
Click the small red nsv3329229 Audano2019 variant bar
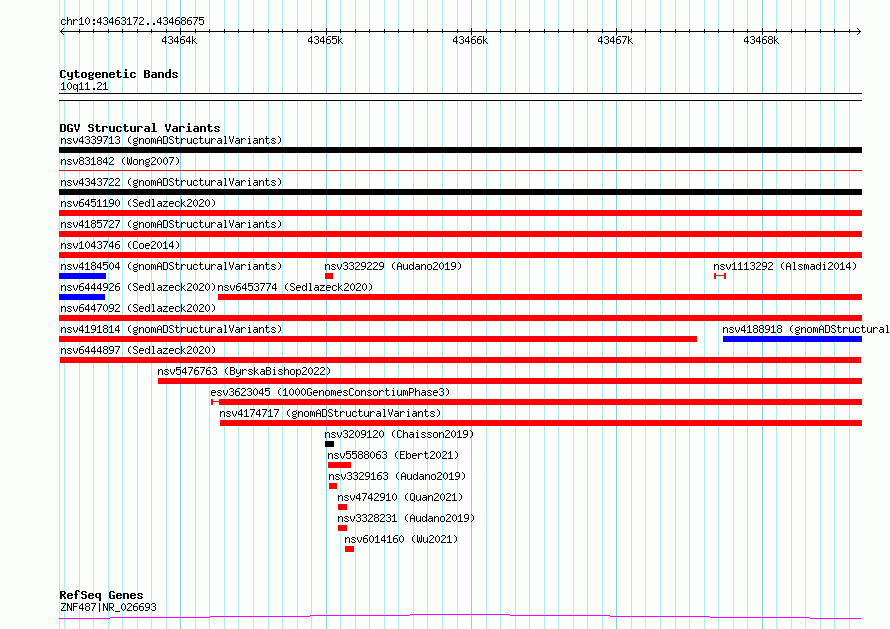coord(329,276)
